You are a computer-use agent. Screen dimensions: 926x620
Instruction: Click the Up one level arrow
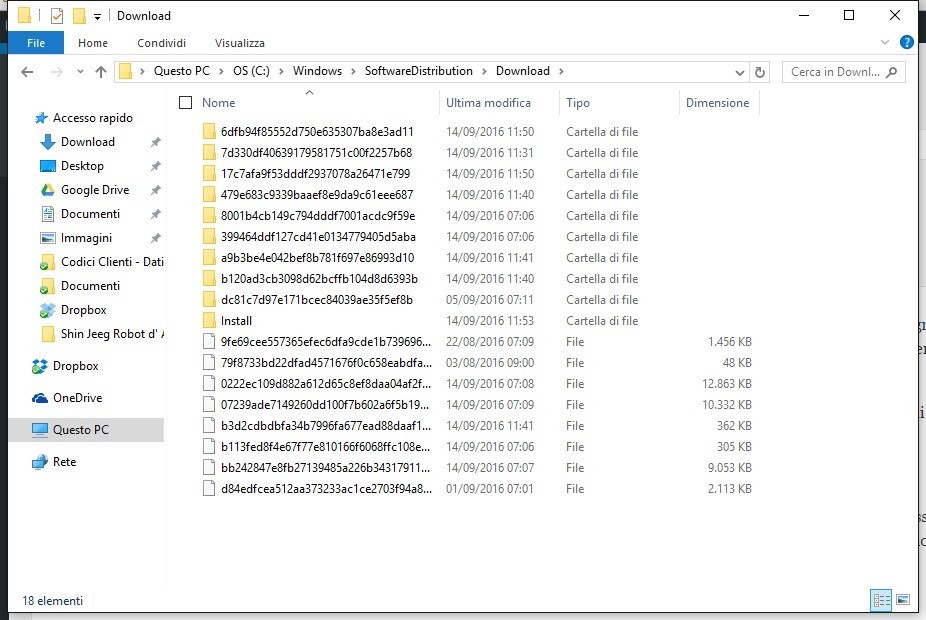(101, 72)
